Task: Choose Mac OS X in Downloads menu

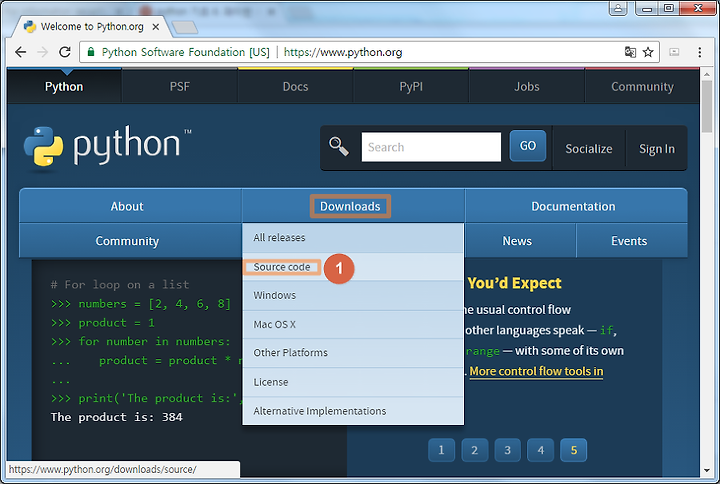Action: [353, 324]
